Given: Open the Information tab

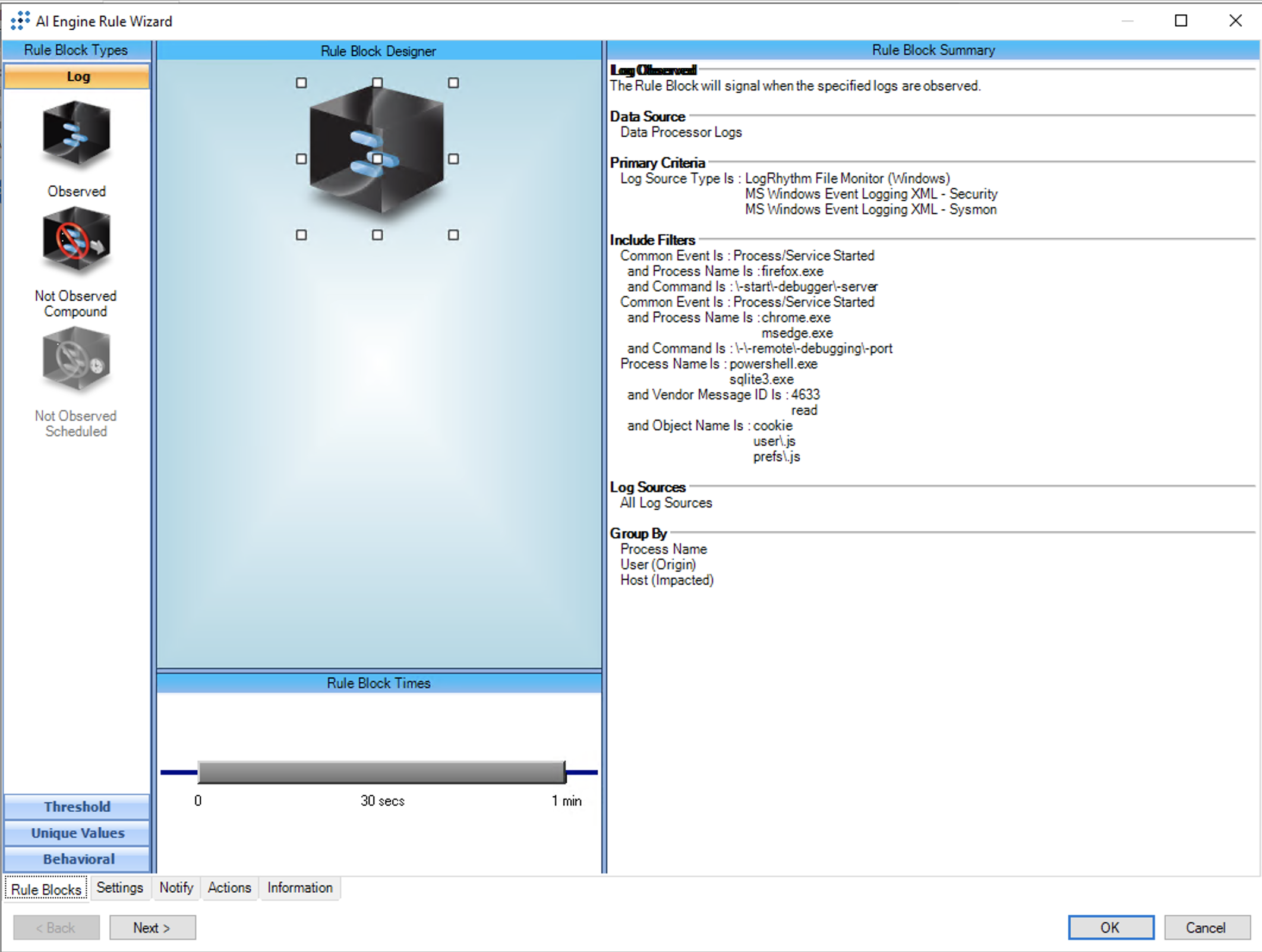Looking at the screenshot, I should pos(299,888).
